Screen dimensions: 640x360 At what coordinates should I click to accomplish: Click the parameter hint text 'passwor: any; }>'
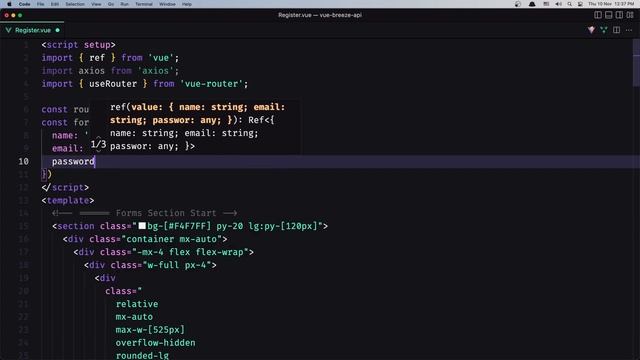(152, 146)
